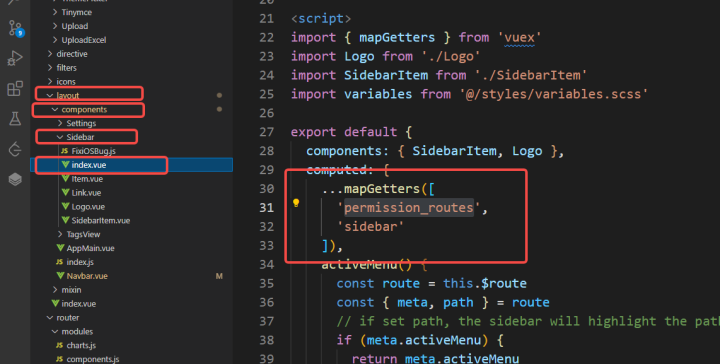Click the JS icon beside components.js
Image resolution: width=720 pixels, height=364 pixels.
pyautogui.click(x=60, y=359)
